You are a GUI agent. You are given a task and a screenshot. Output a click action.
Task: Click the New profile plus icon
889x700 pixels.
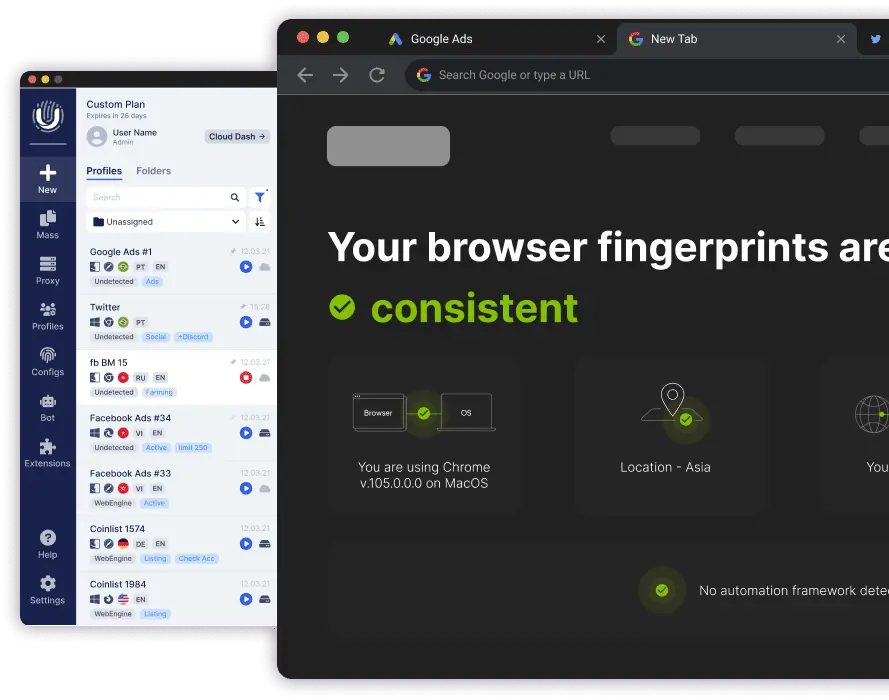(47, 174)
